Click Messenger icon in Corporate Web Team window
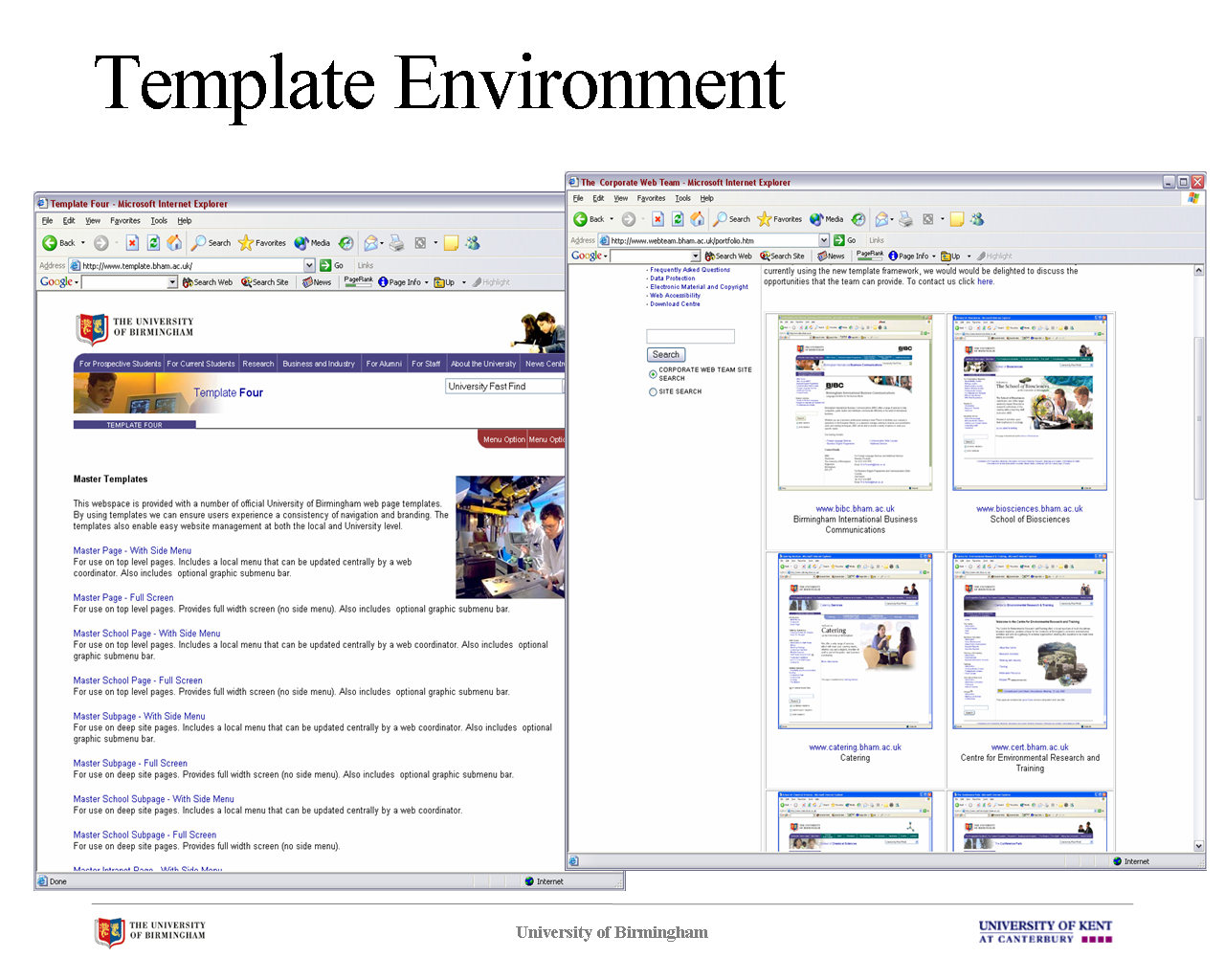The image size is (1225, 980). click(x=977, y=219)
